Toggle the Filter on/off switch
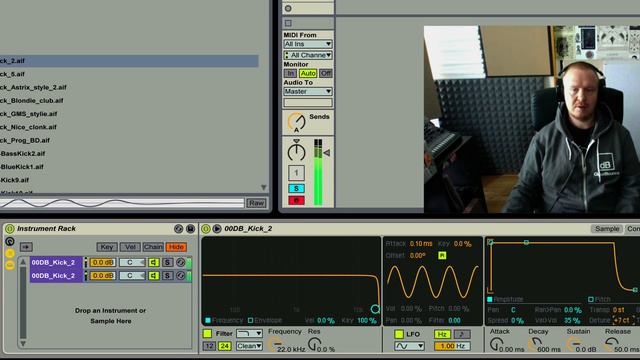 207,334
